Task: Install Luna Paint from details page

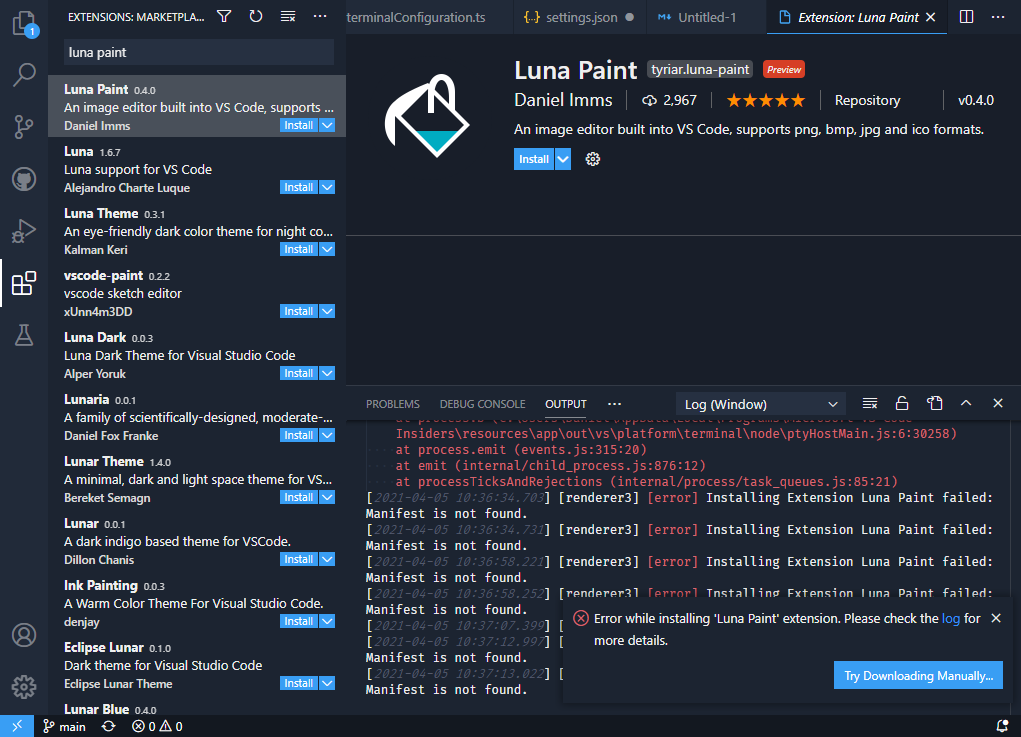Action: pyautogui.click(x=534, y=159)
